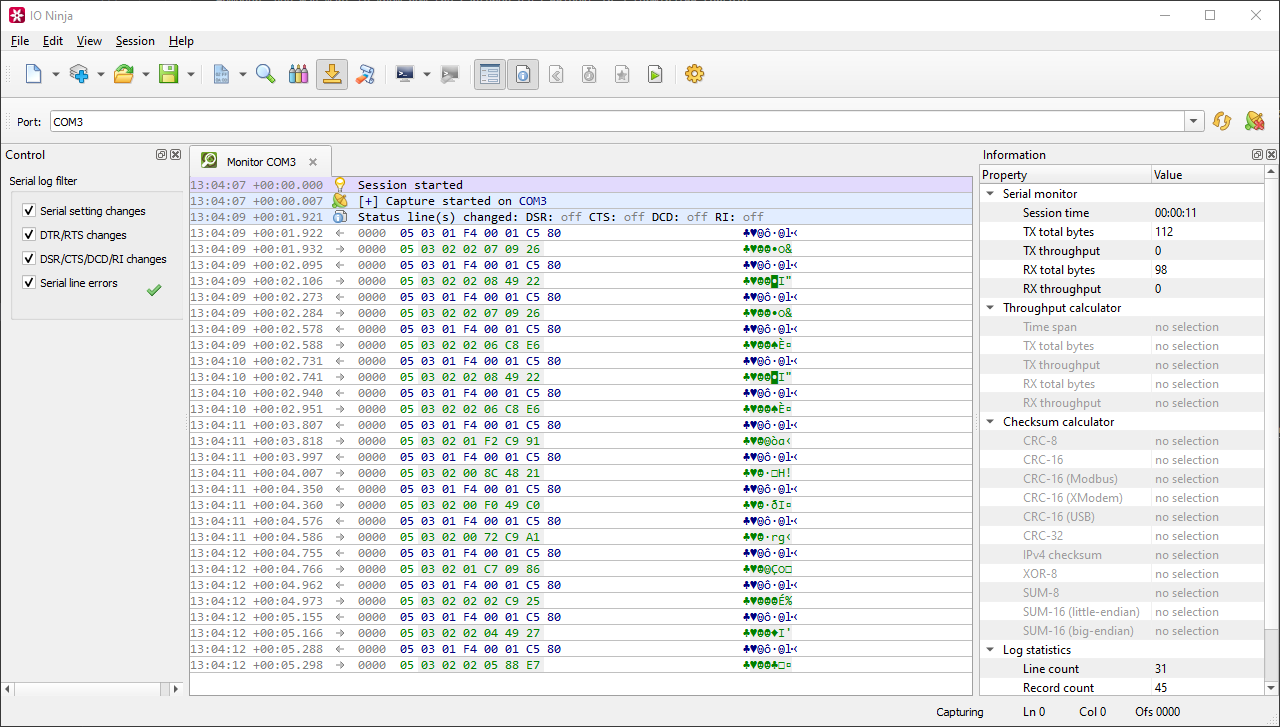Viewport: 1280px width, 727px height.
Task: Close the Control panel
Action: 175,155
